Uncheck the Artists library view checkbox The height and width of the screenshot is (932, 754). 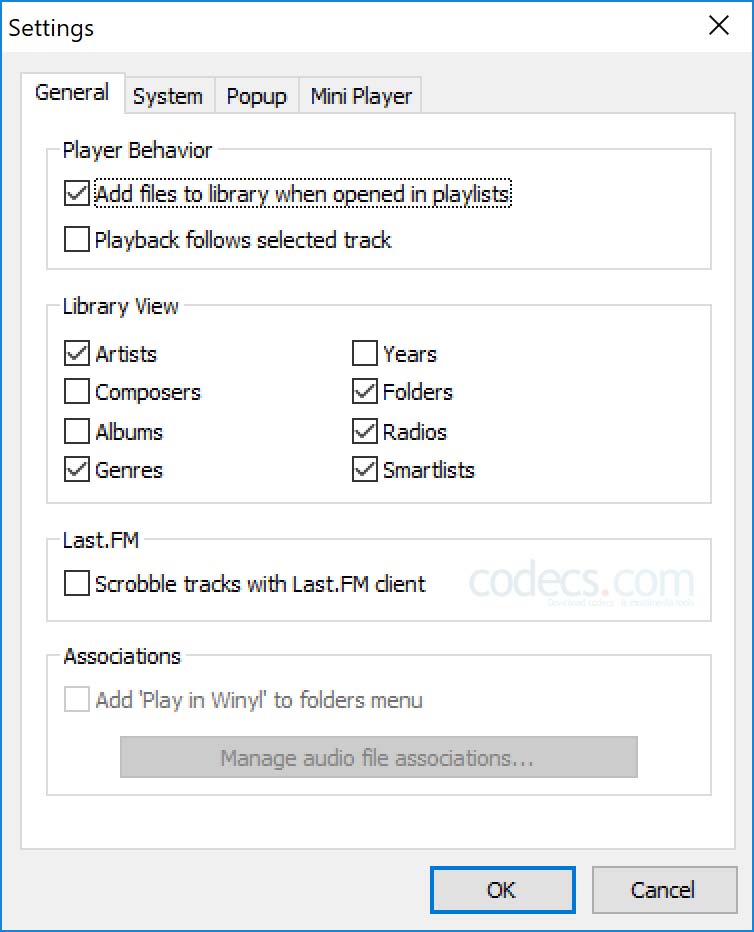point(77,354)
